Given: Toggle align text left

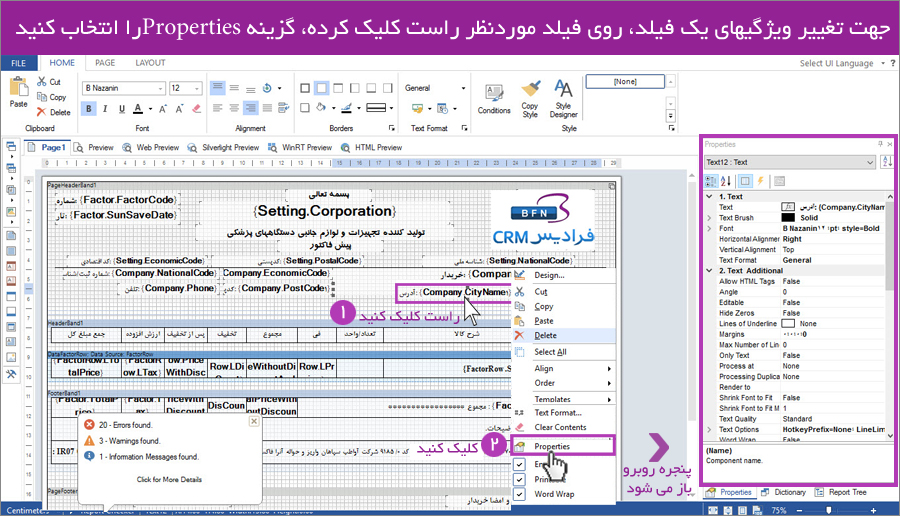Looking at the screenshot, I should [217, 107].
